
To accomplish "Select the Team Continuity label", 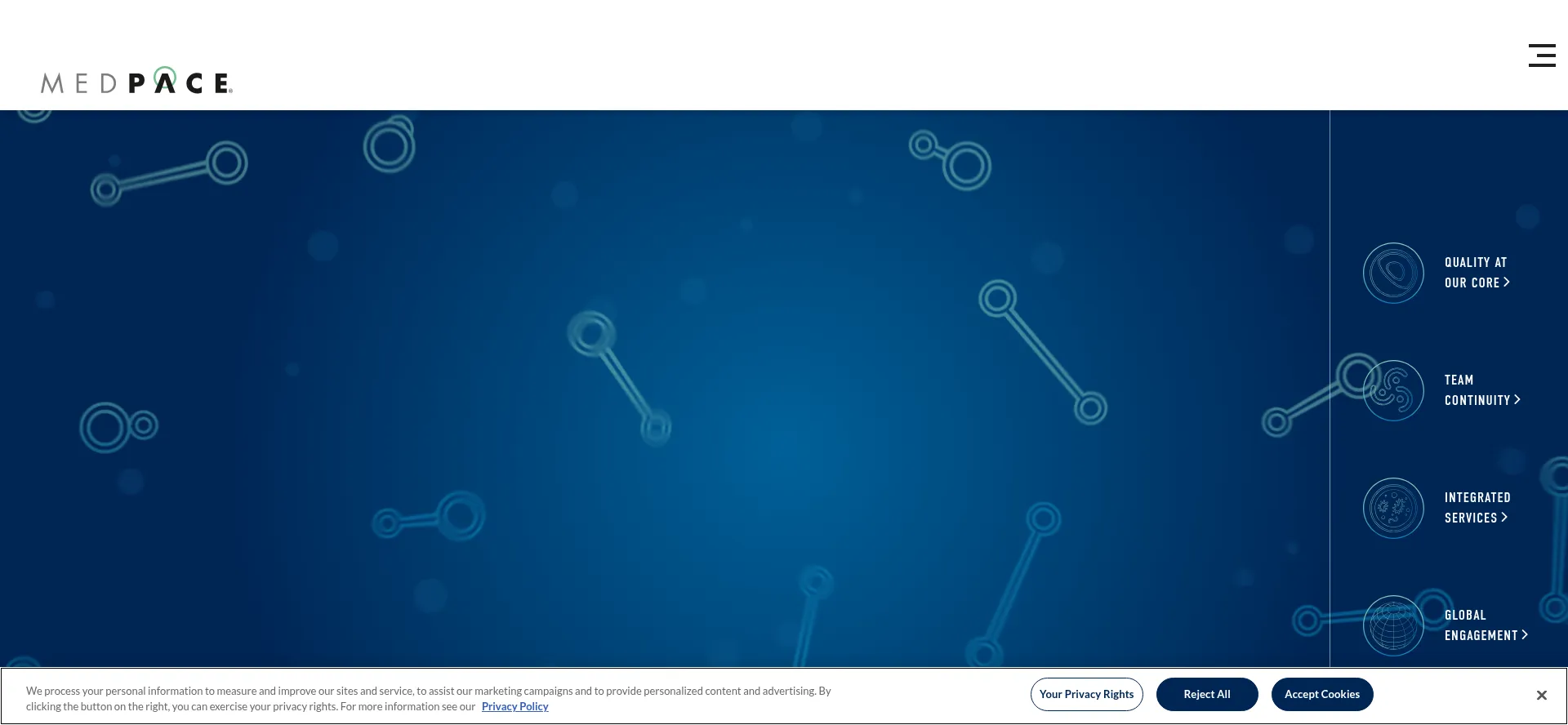I will click(1477, 389).
